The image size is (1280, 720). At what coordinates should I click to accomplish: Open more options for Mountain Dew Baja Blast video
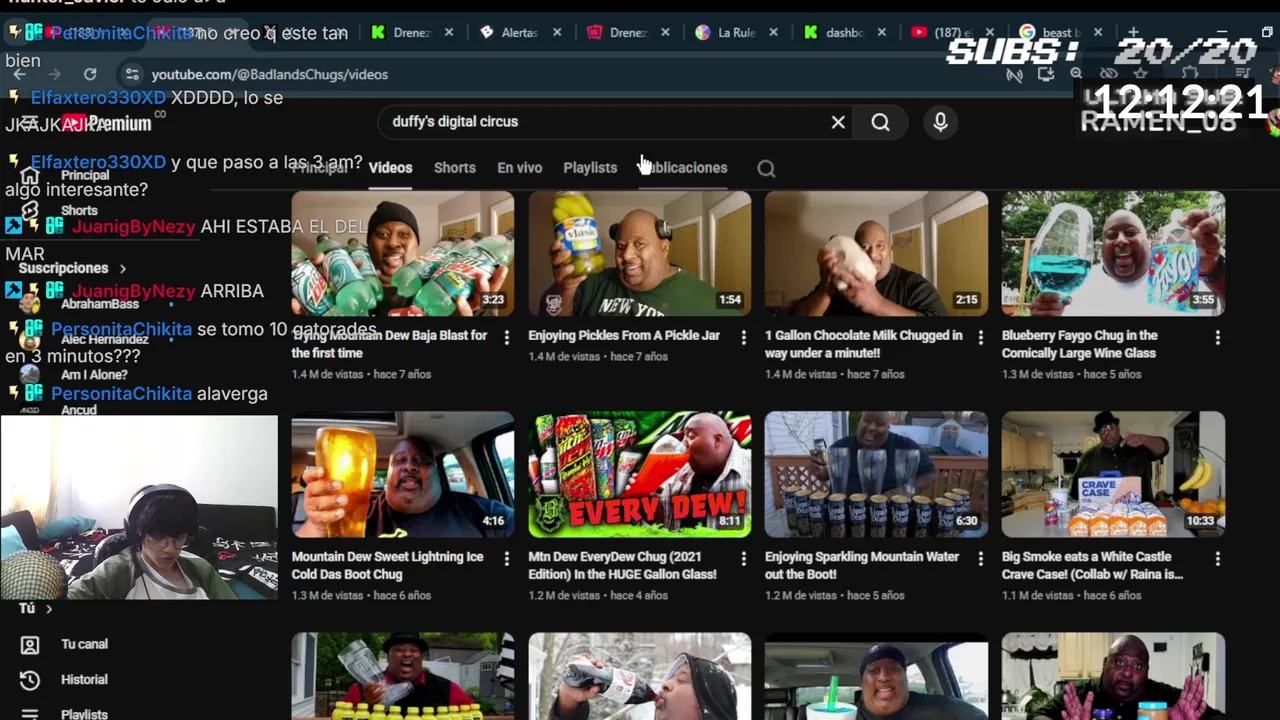click(506, 338)
